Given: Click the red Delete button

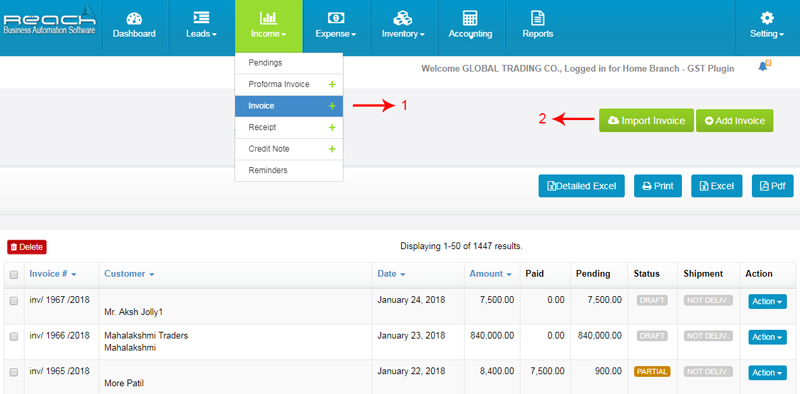Looking at the screenshot, I should point(27,247).
